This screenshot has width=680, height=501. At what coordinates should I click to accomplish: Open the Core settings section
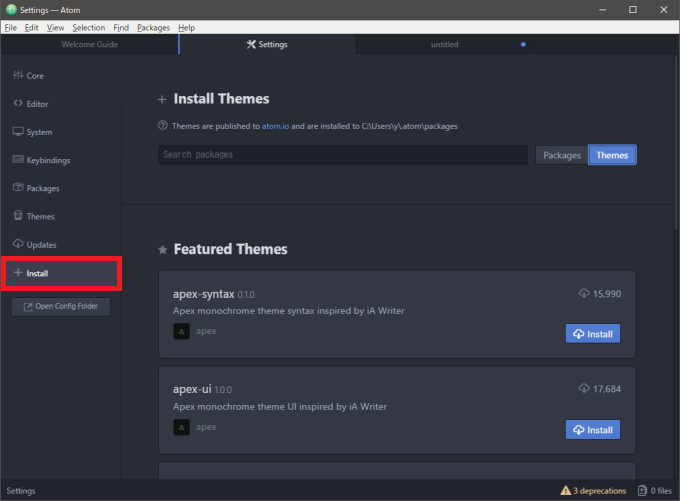tap(61, 75)
